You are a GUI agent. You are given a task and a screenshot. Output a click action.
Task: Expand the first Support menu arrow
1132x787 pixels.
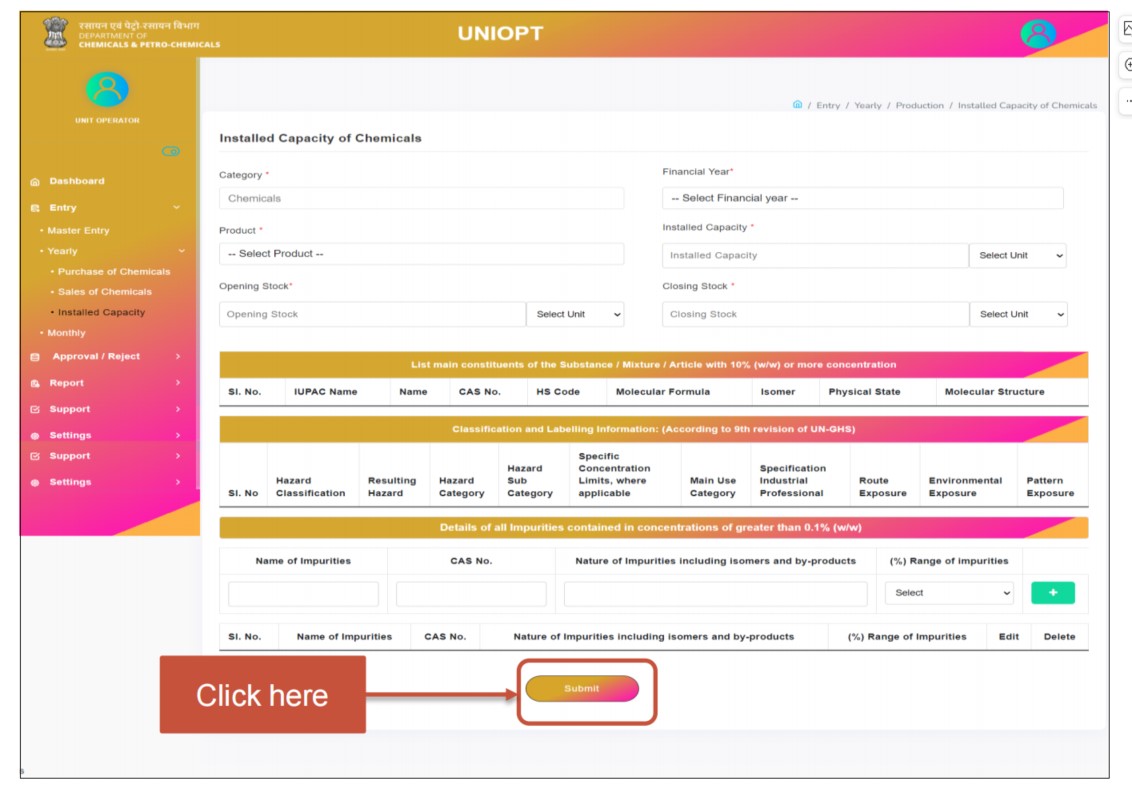click(178, 409)
